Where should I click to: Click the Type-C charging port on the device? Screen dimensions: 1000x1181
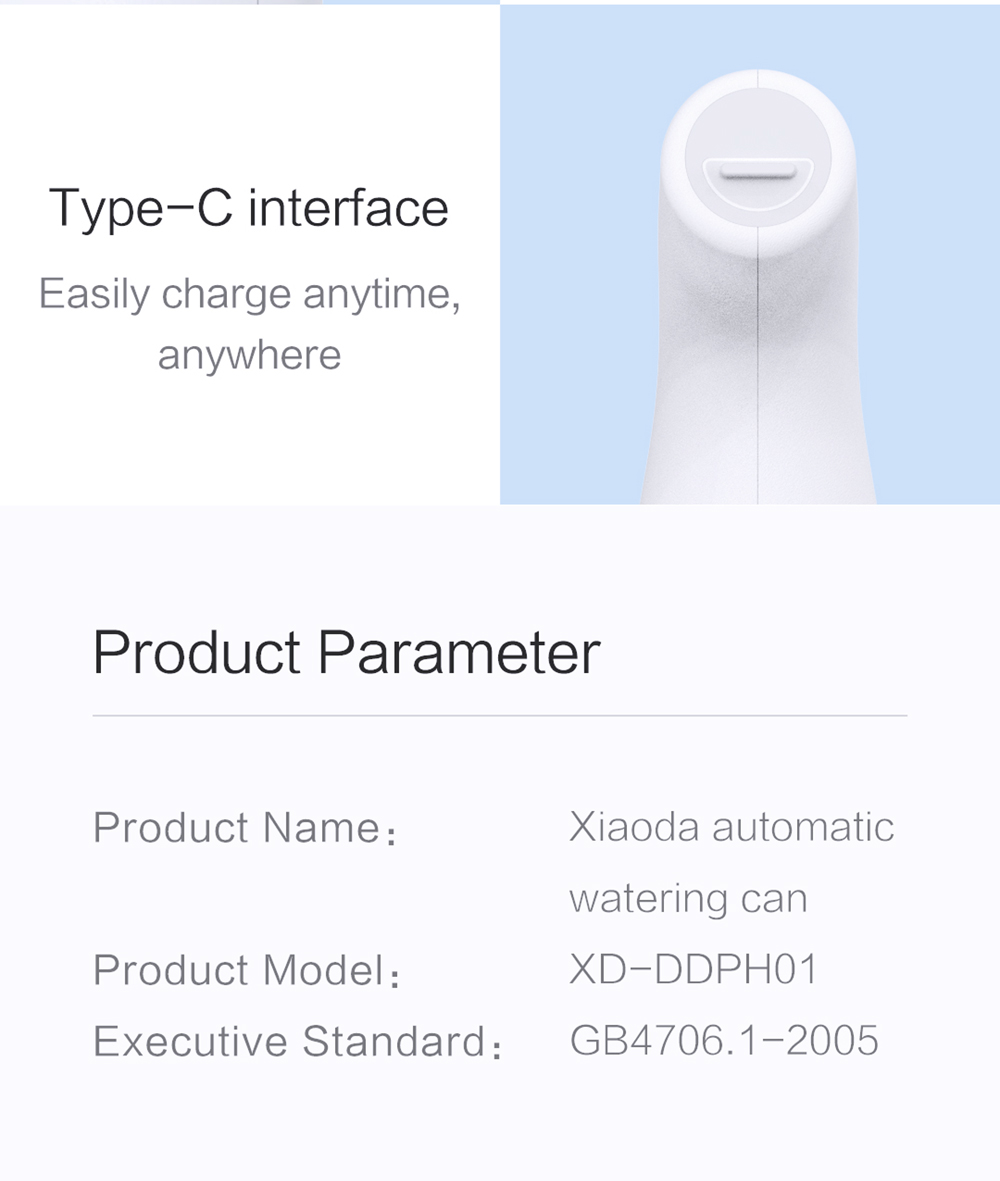[758, 172]
